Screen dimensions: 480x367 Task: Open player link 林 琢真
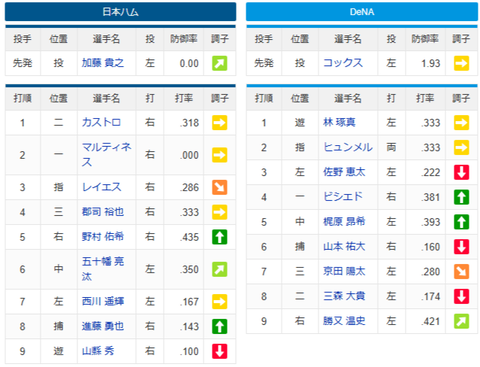(339, 123)
